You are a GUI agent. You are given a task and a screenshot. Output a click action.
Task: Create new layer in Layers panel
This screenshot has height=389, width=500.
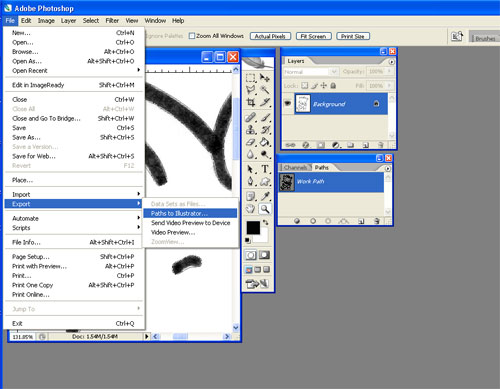point(366,145)
